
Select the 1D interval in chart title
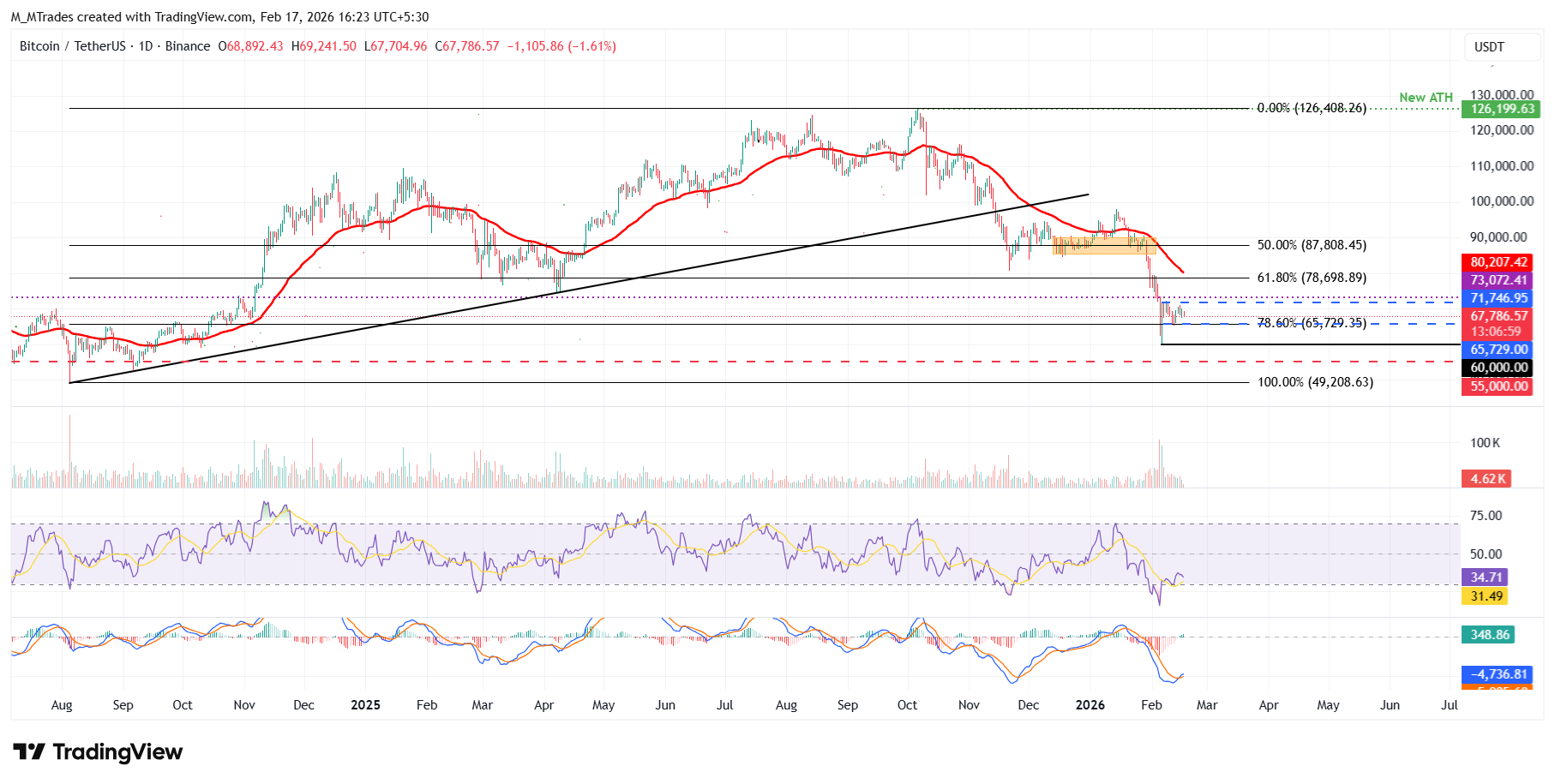click(146, 46)
